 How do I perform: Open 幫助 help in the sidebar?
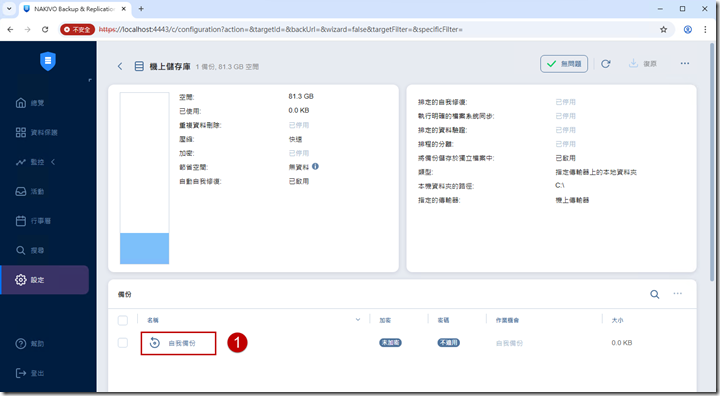pyautogui.click(x=30, y=344)
